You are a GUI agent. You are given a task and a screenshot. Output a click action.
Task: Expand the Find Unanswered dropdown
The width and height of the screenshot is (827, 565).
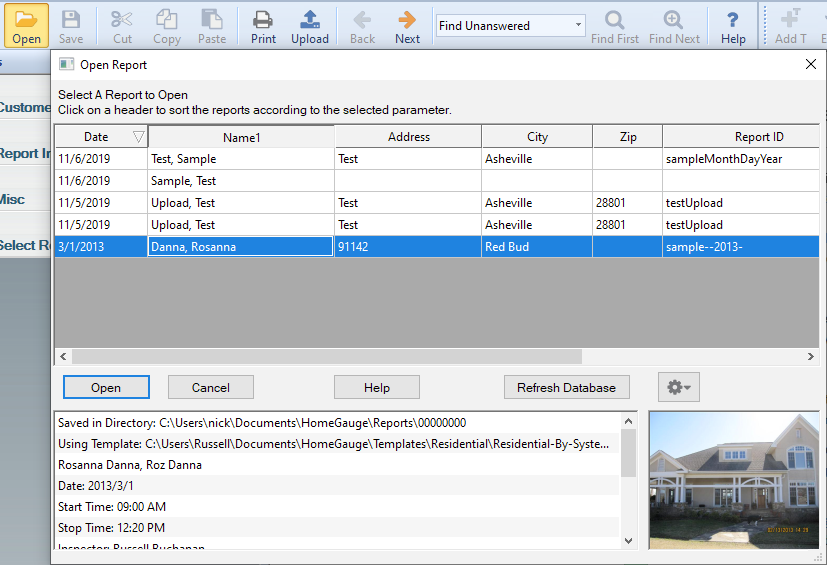pyautogui.click(x=579, y=26)
